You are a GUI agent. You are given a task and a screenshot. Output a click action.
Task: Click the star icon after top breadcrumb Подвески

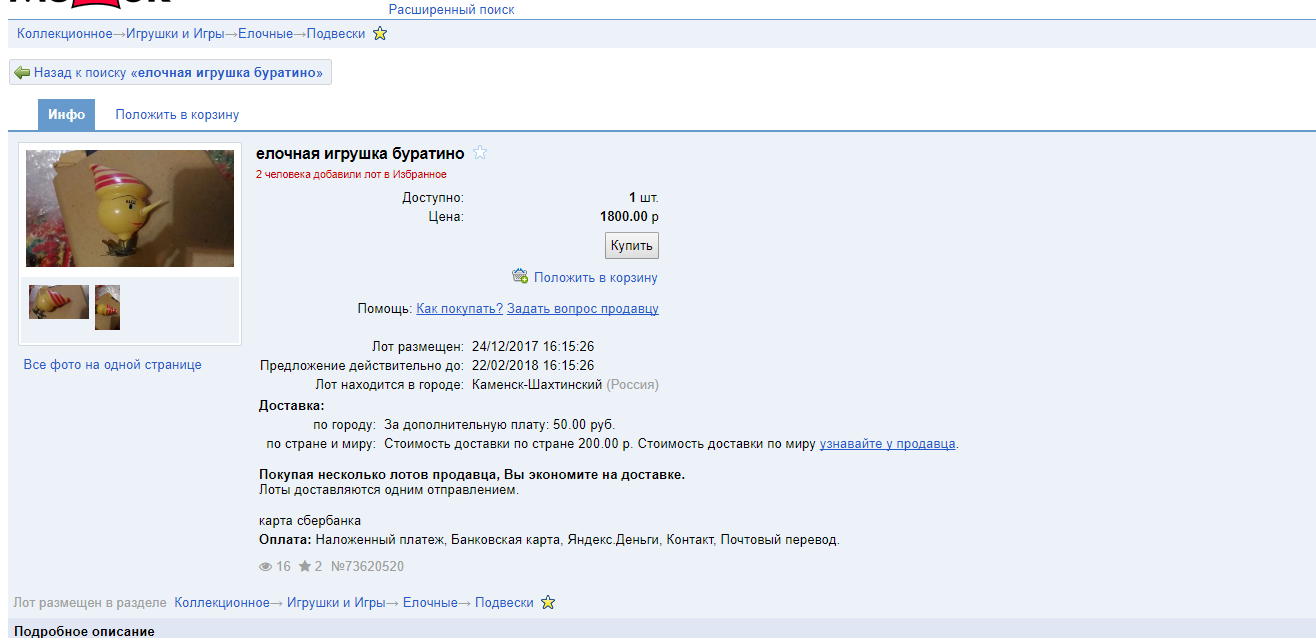pyautogui.click(x=380, y=33)
